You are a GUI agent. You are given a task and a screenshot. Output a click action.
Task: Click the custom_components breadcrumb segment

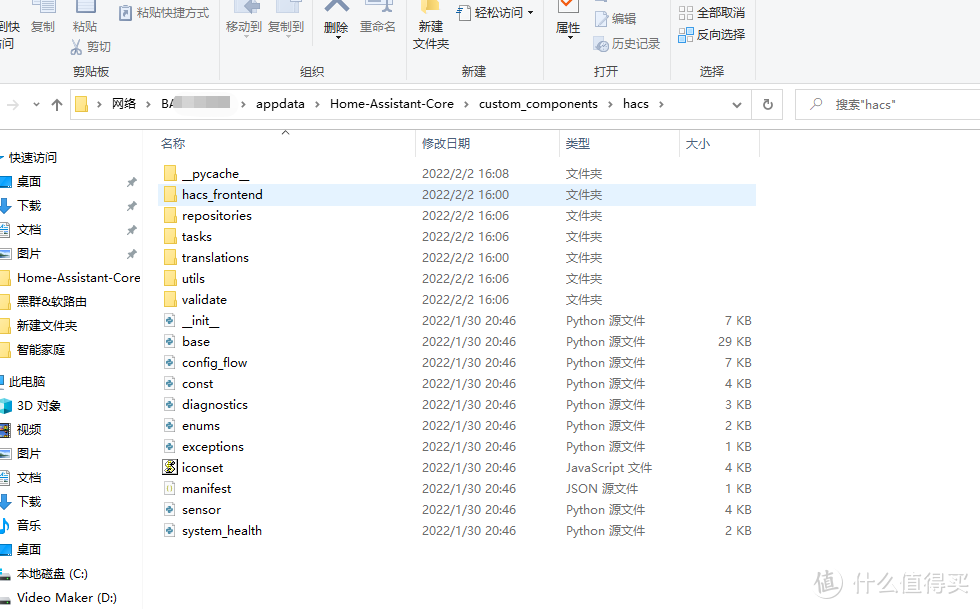click(538, 104)
